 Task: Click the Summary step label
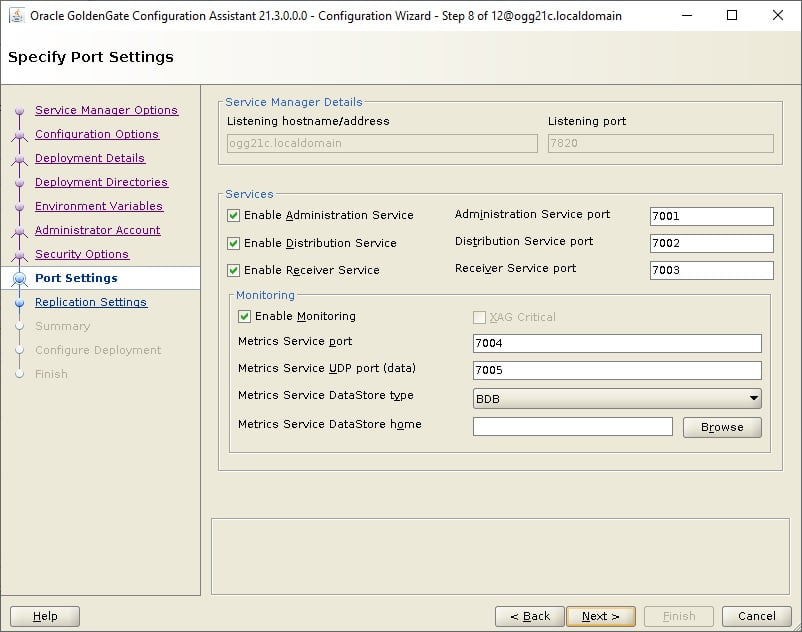tap(62, 326)
